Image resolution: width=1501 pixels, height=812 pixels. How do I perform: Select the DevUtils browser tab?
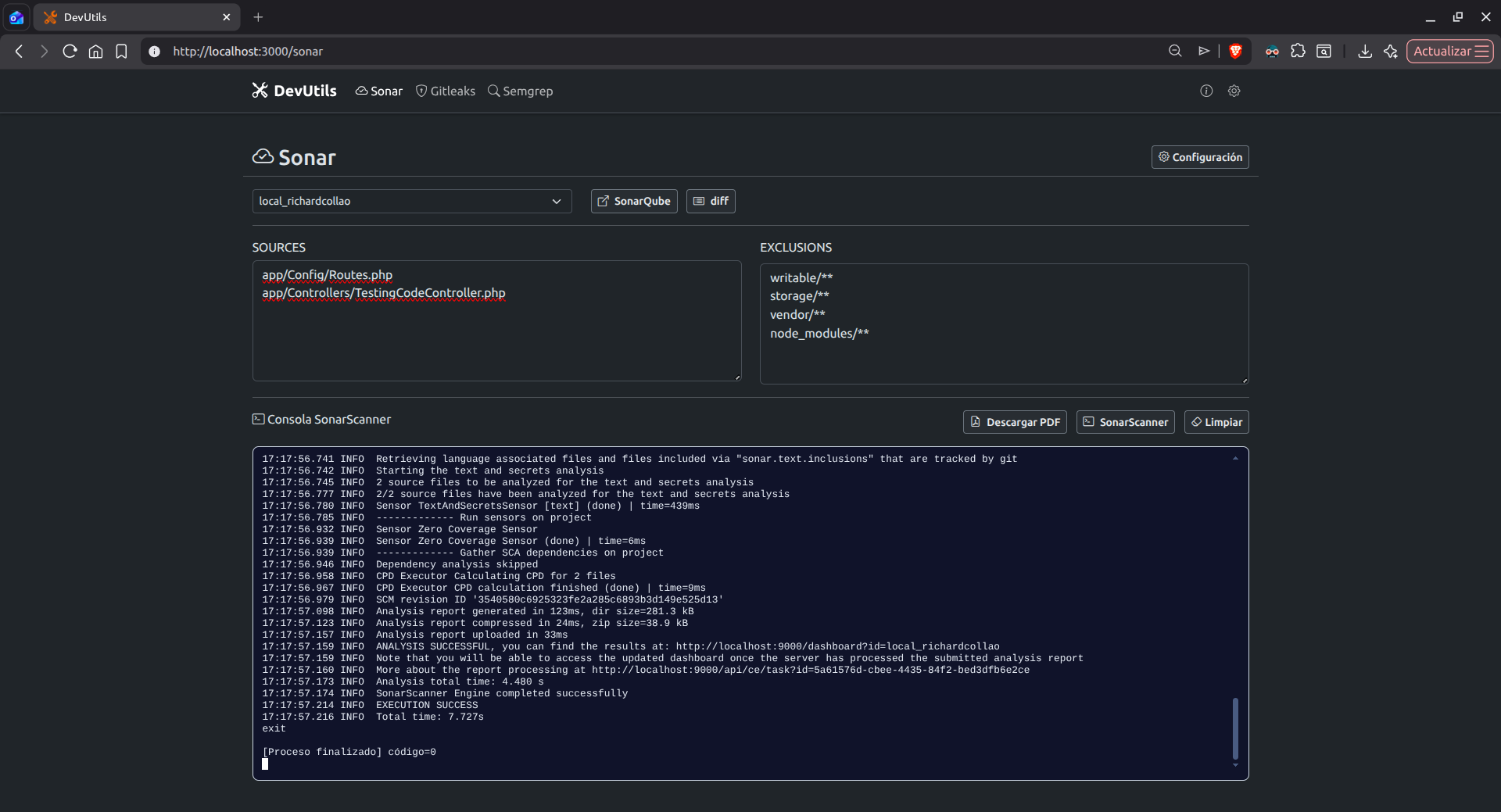tap(137, 17)
